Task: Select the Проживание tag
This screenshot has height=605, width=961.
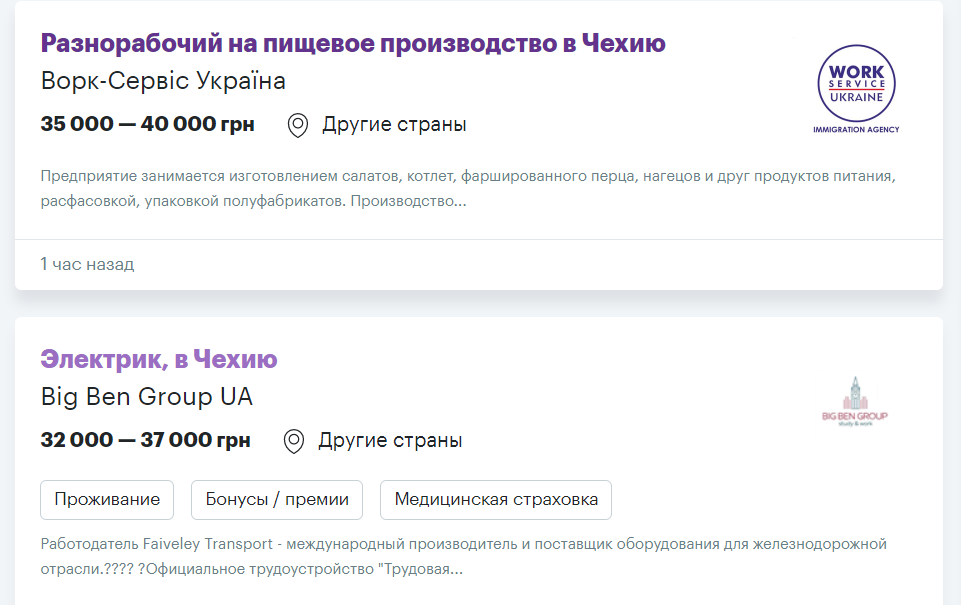Action: [x=107, y=500]
